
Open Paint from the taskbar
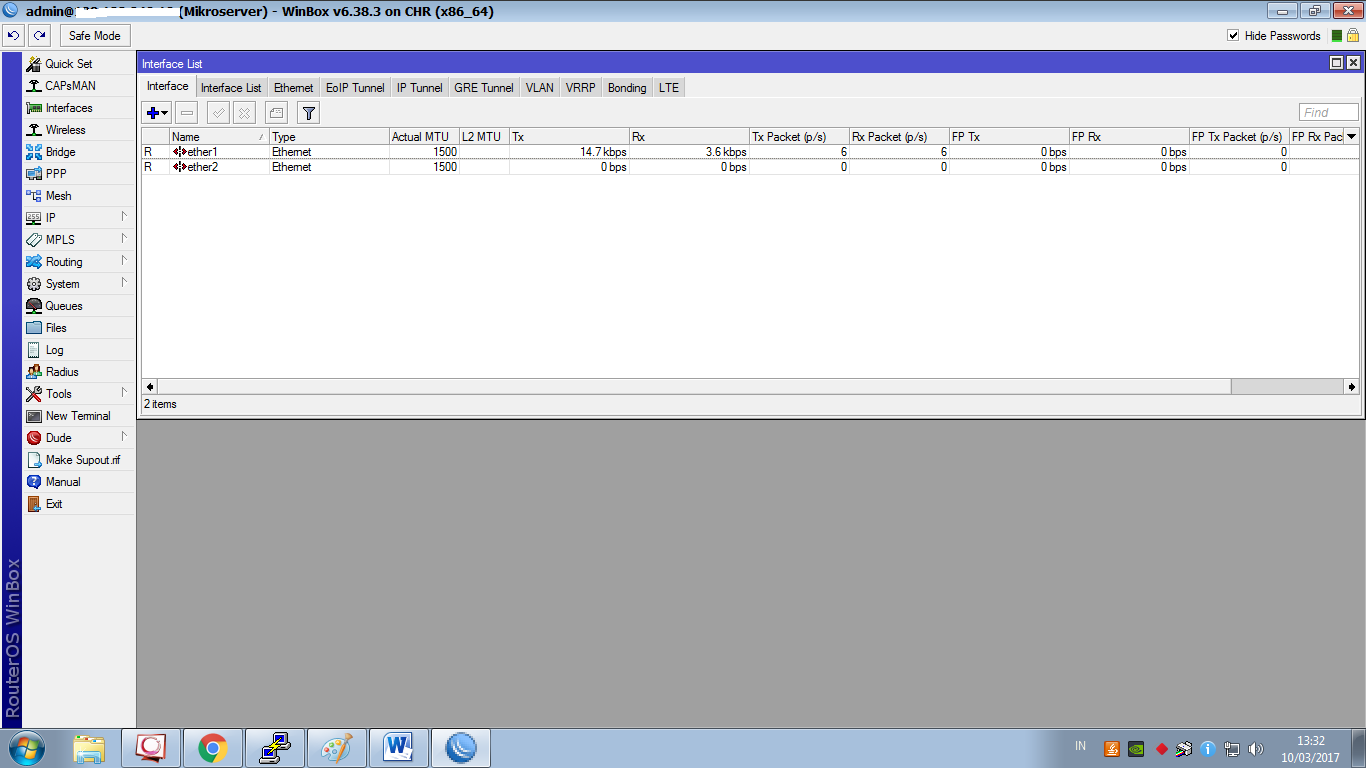click(337, 748)
